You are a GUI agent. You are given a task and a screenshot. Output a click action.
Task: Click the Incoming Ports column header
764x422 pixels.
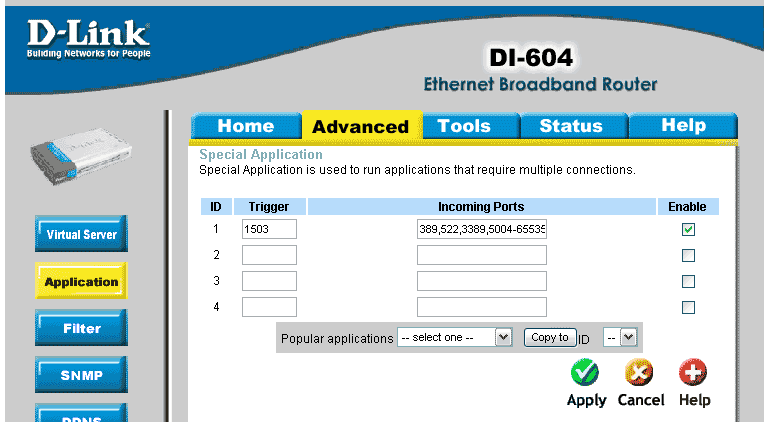point(481,207)
